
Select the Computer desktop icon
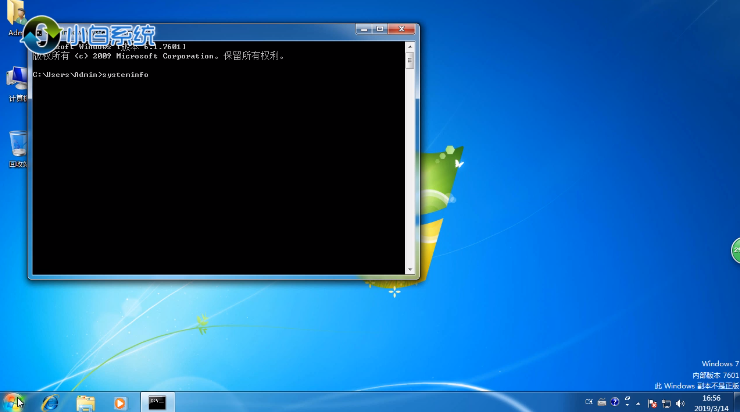(17, 82)
